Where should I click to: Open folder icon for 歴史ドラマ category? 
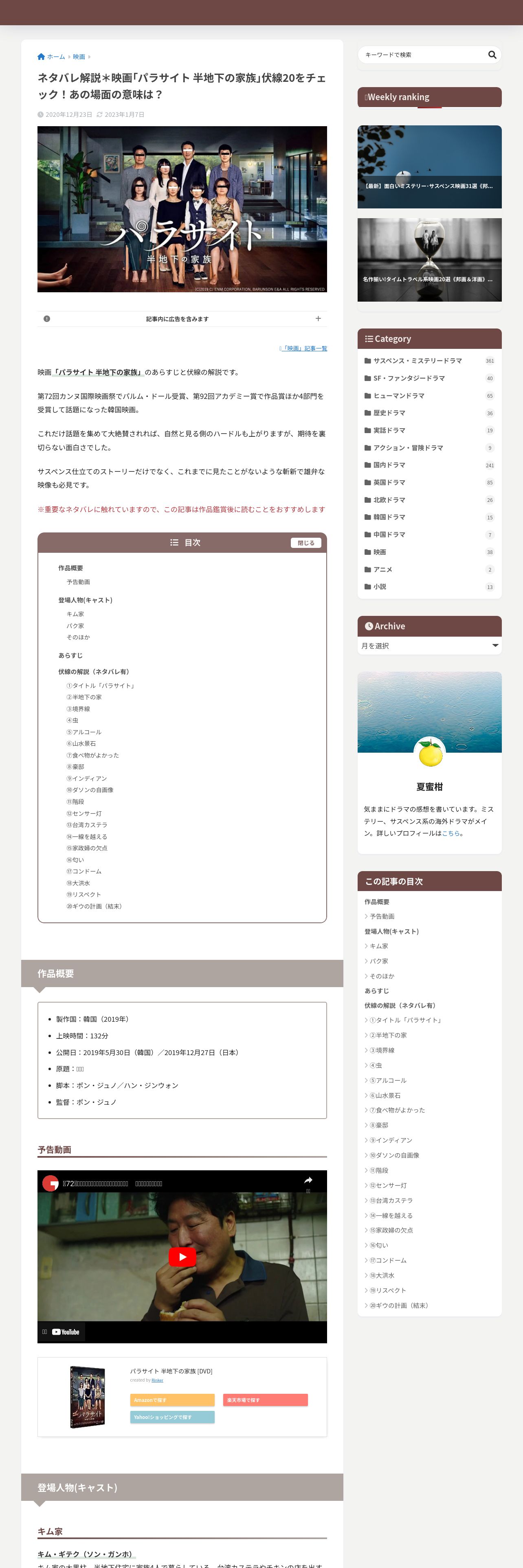tap(368, 413)
